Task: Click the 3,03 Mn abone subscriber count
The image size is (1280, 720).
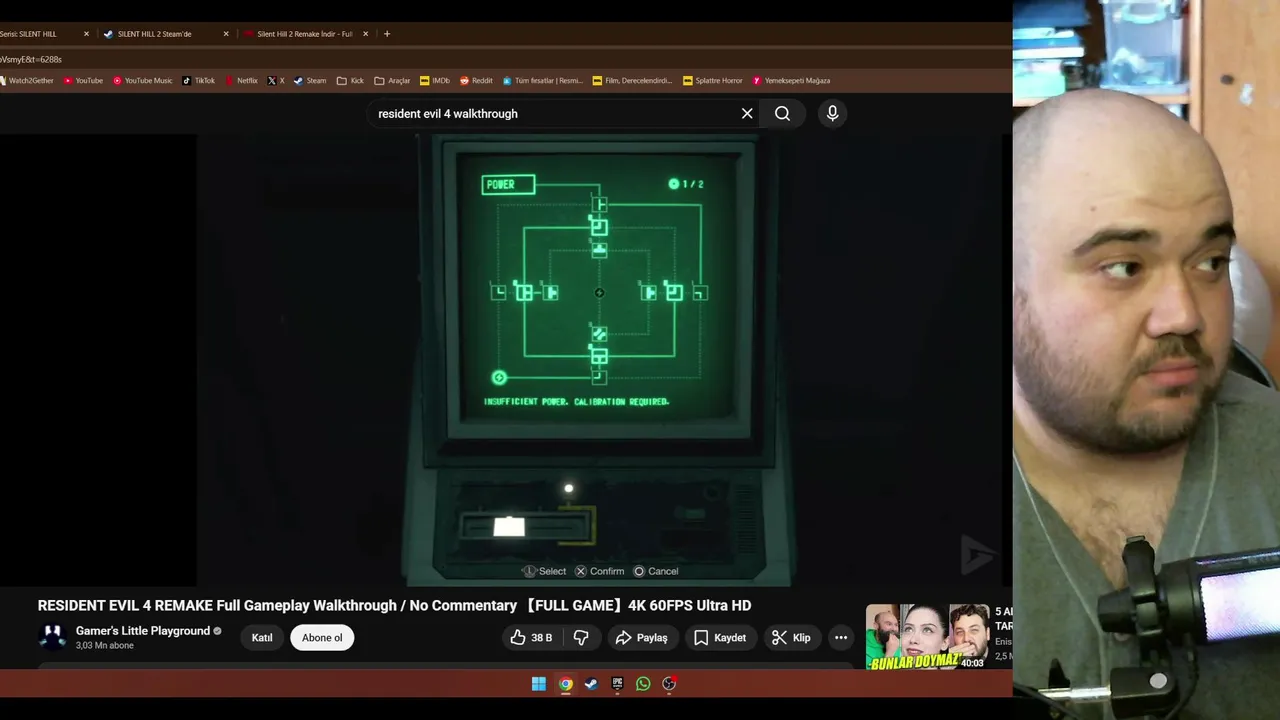Action: [x=105, y=646]
